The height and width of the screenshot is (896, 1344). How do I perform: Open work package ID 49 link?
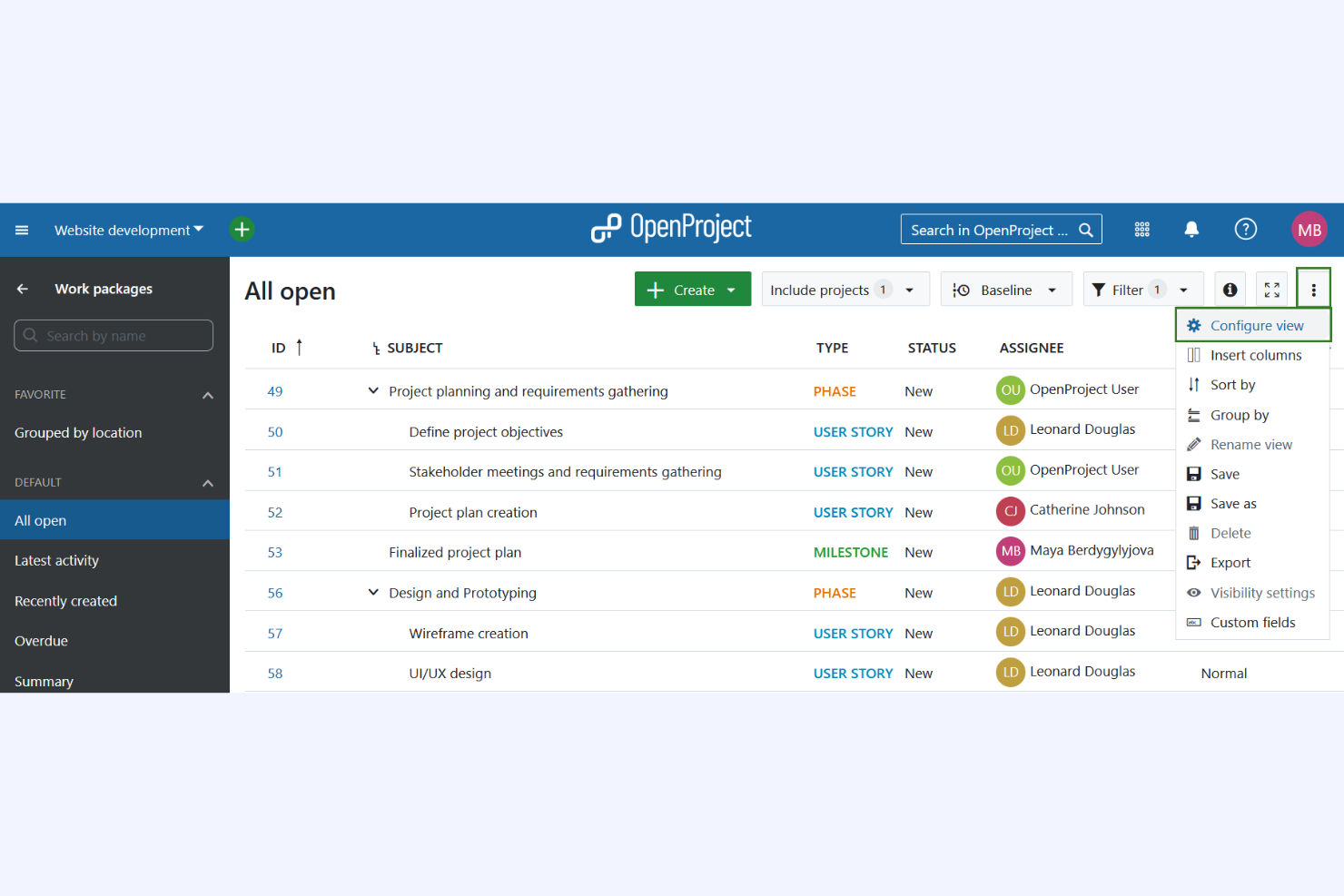coord(275,391)
